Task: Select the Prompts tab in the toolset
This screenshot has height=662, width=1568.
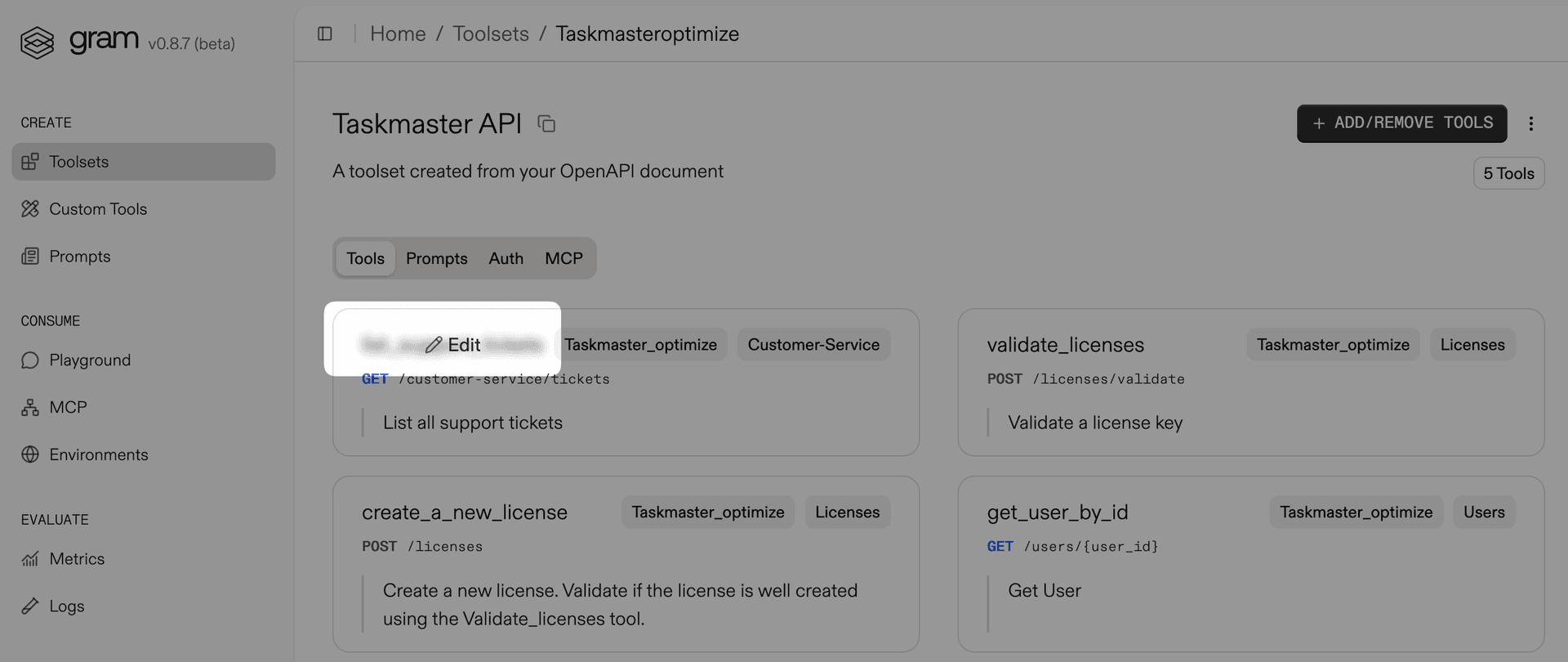Action: [436, 258]
